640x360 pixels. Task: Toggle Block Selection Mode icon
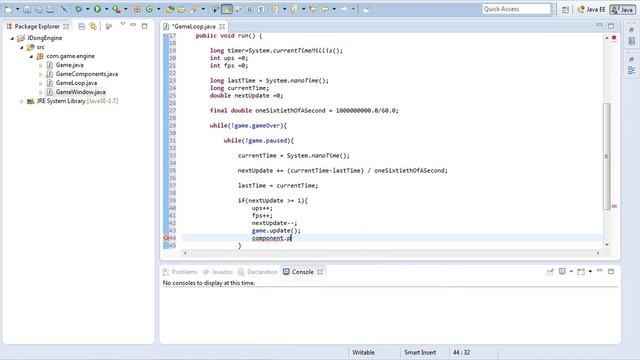250,9
